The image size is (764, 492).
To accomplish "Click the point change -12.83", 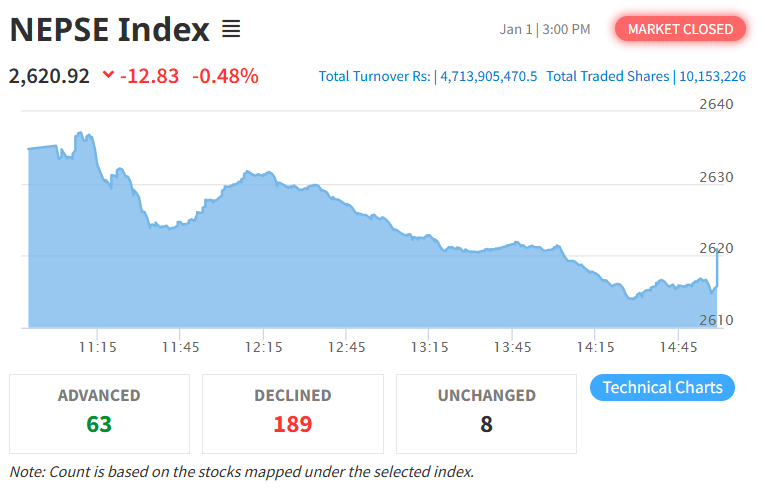I will (x=150, y=76).
